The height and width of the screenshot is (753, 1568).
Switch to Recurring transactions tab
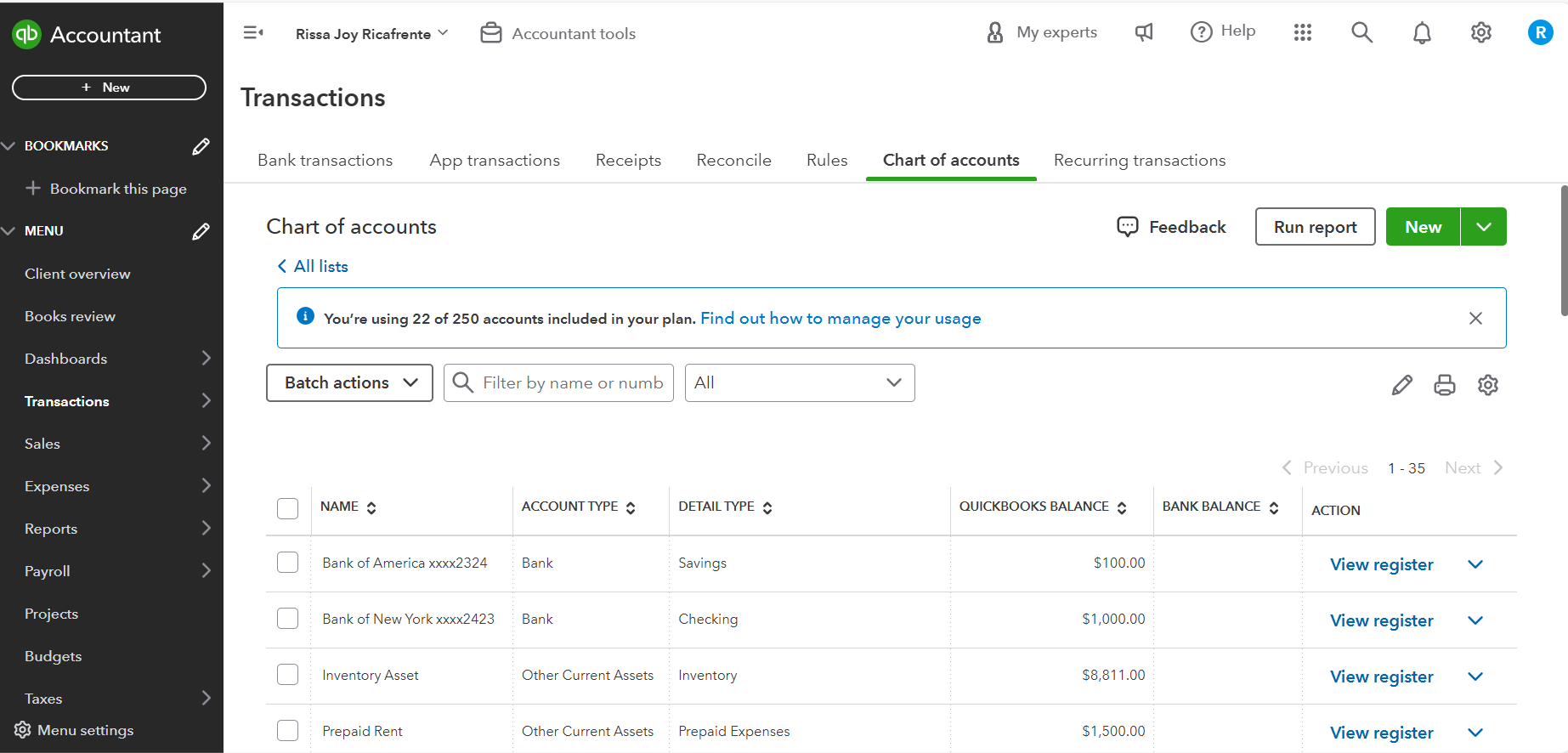[1140, 160]
